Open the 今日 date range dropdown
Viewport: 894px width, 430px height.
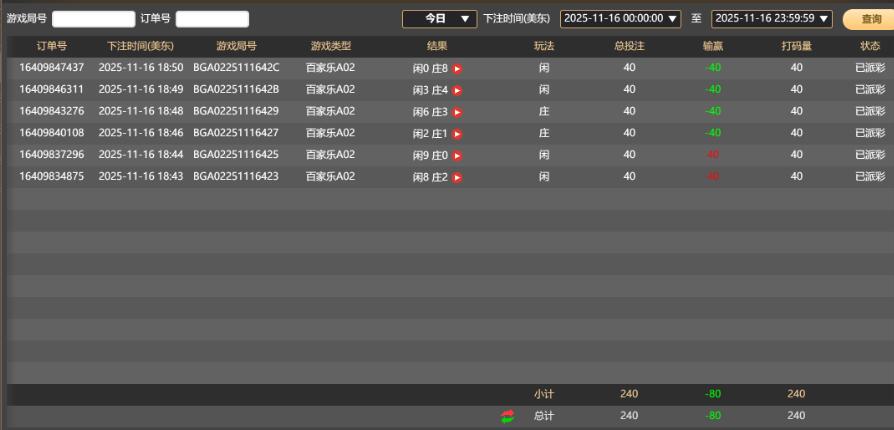coord(439,19)
